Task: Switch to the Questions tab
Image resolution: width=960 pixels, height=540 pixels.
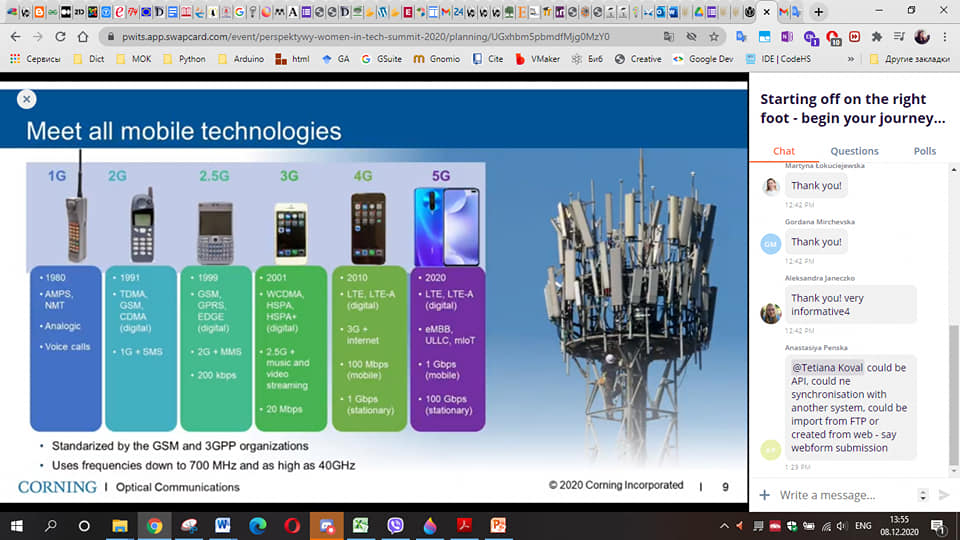Action: point(854,151)
